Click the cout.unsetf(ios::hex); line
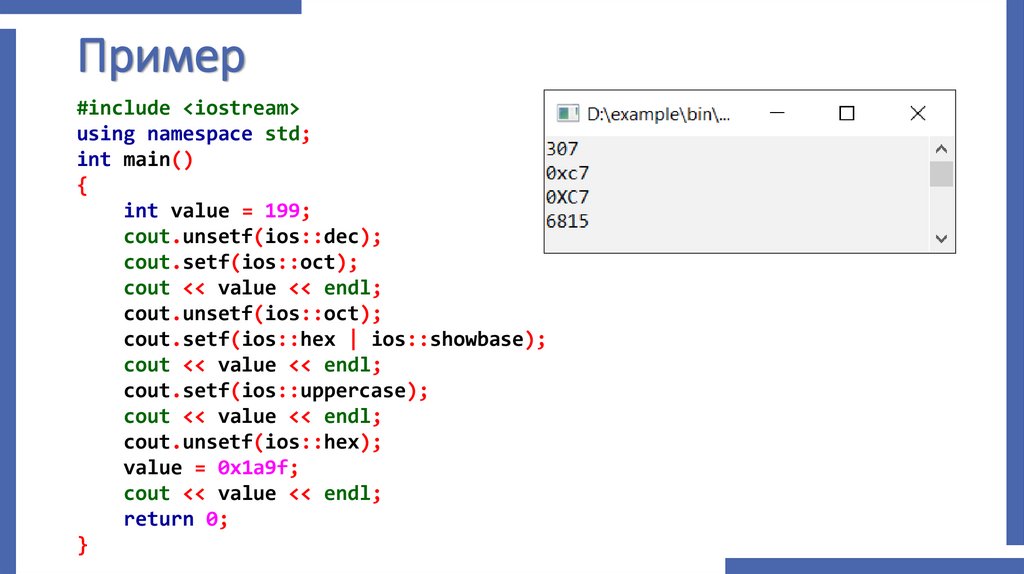1024x574 pixels. pyautogui.click(x=252, y=442)
